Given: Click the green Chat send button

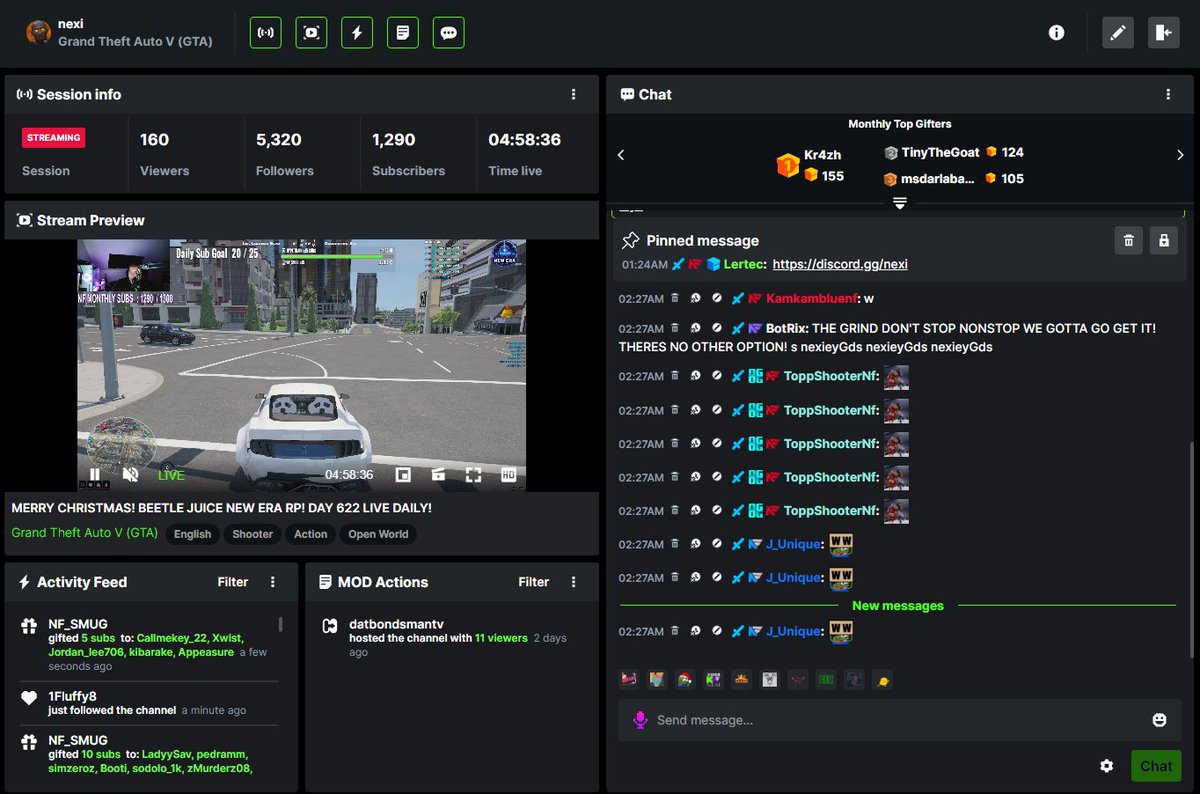Looking at the screenshot, I should click(1156, 766).
